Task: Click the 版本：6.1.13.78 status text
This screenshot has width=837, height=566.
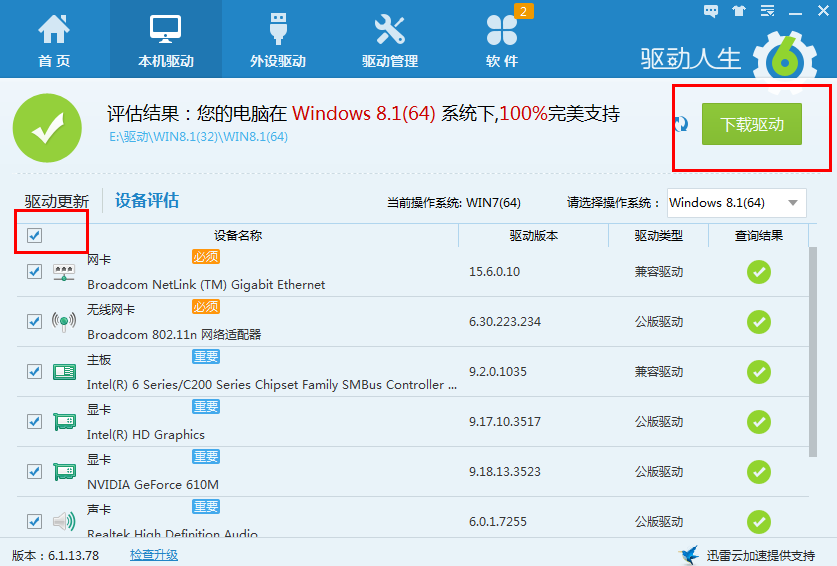Action: coord(56,555)
